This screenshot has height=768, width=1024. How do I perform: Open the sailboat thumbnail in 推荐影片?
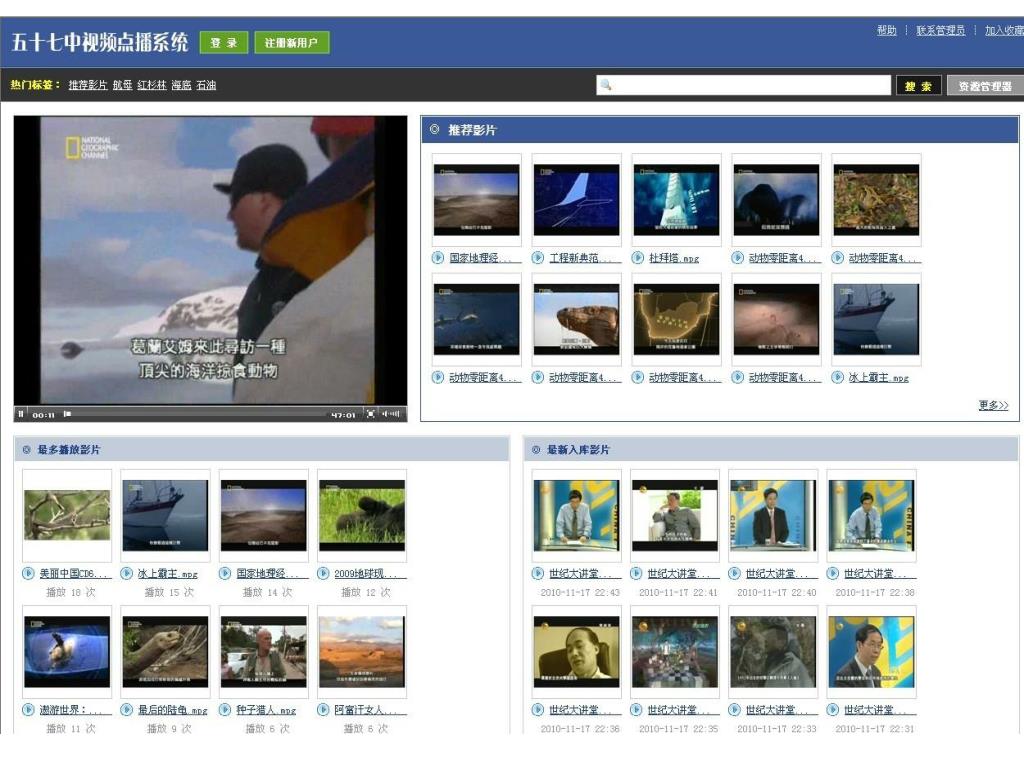pyautogui.click(x=876, y=319)
